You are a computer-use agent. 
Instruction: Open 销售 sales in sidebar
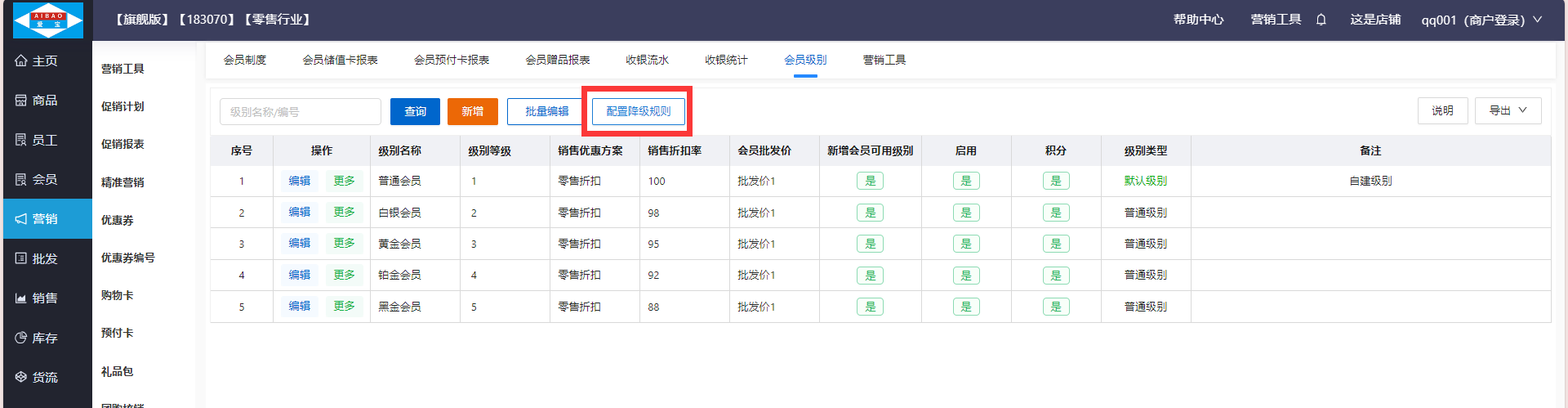tap(37, 298)
